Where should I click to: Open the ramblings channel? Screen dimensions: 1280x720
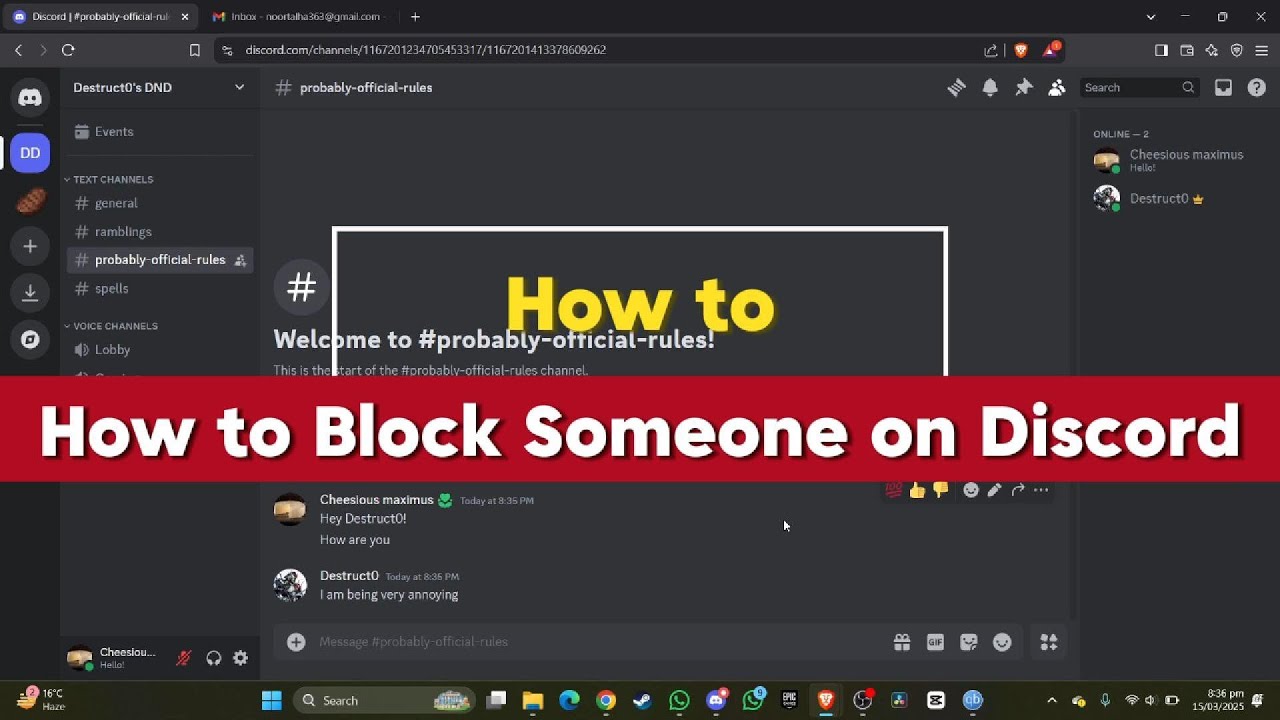(x=160, y=231)
